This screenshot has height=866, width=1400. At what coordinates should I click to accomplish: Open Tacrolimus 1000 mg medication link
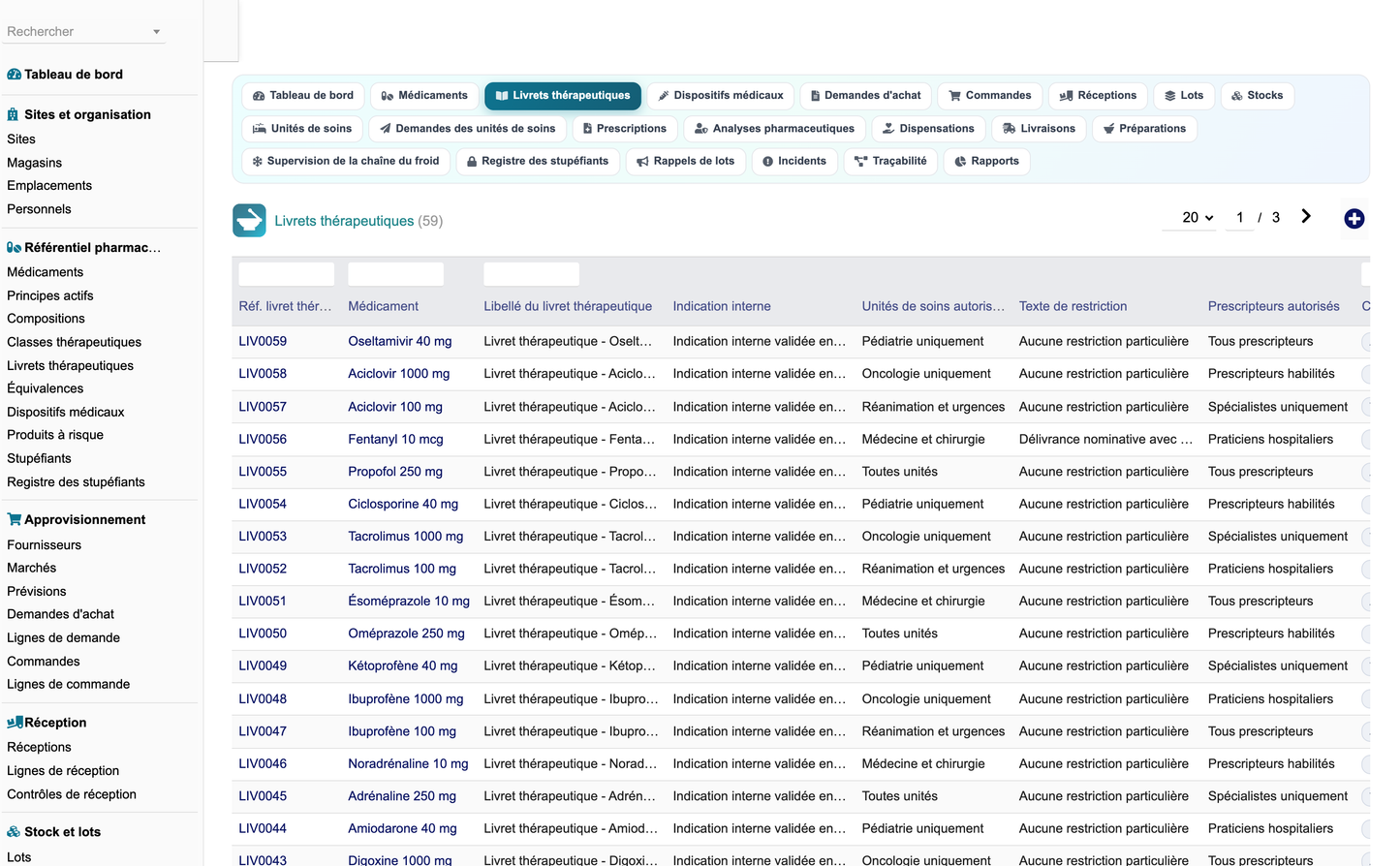click(406, 536)
